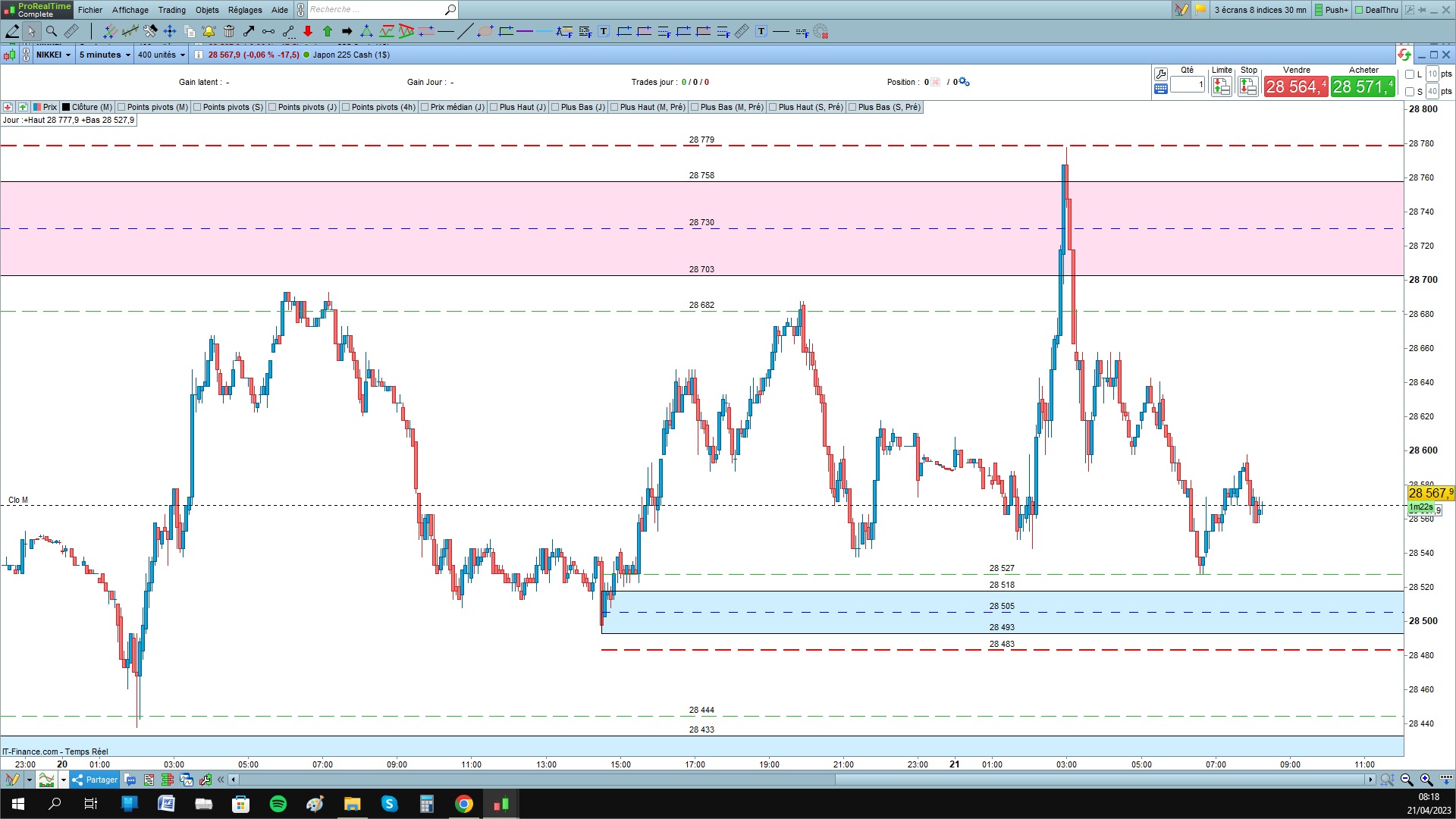Expand the 400 unités dropdown
Viewport: 1456px width, 819px height.
[x=162, y=55]
